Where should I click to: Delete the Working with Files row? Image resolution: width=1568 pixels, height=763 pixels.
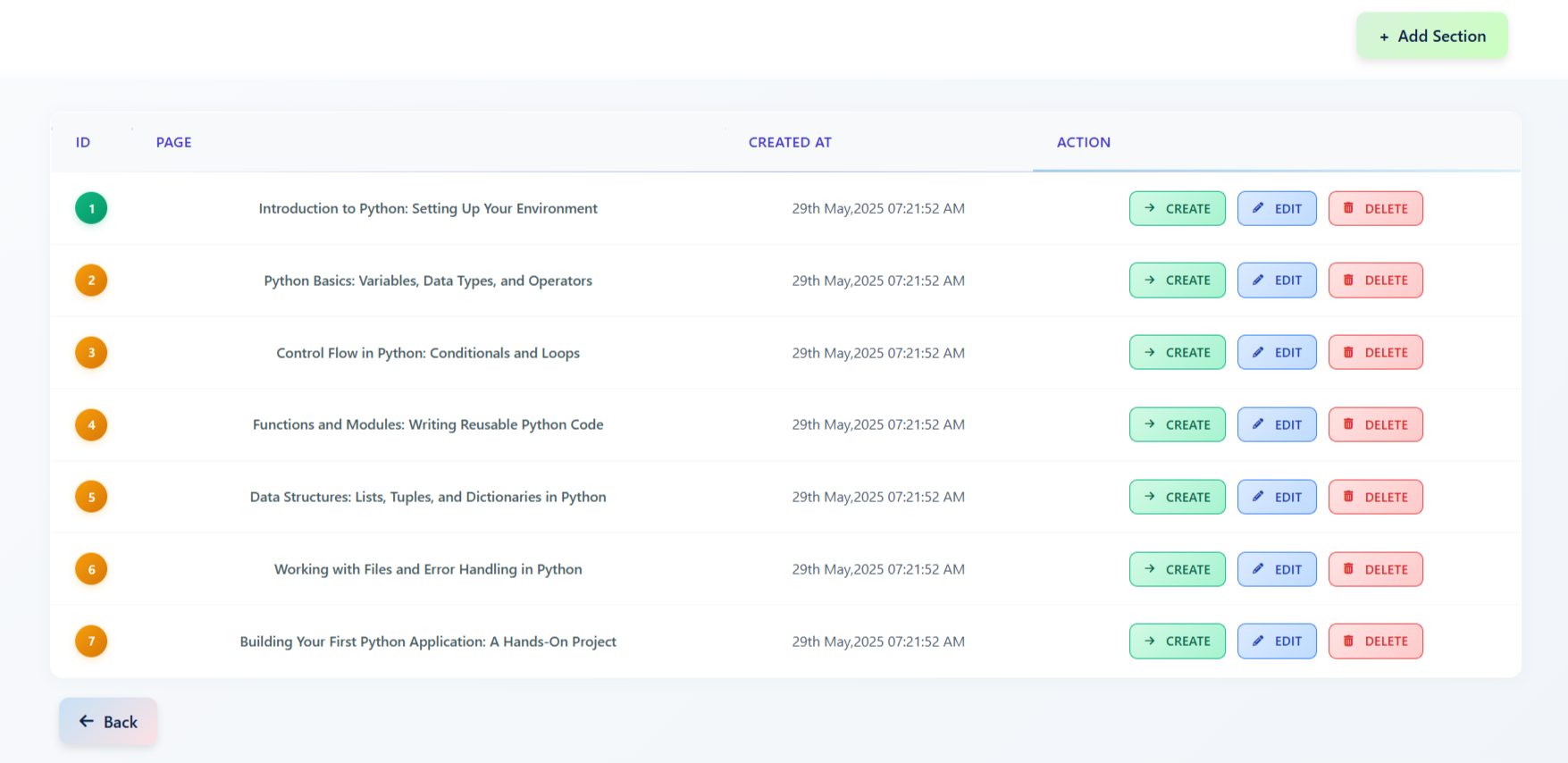pyautogui.click(x=1375, y=569)
